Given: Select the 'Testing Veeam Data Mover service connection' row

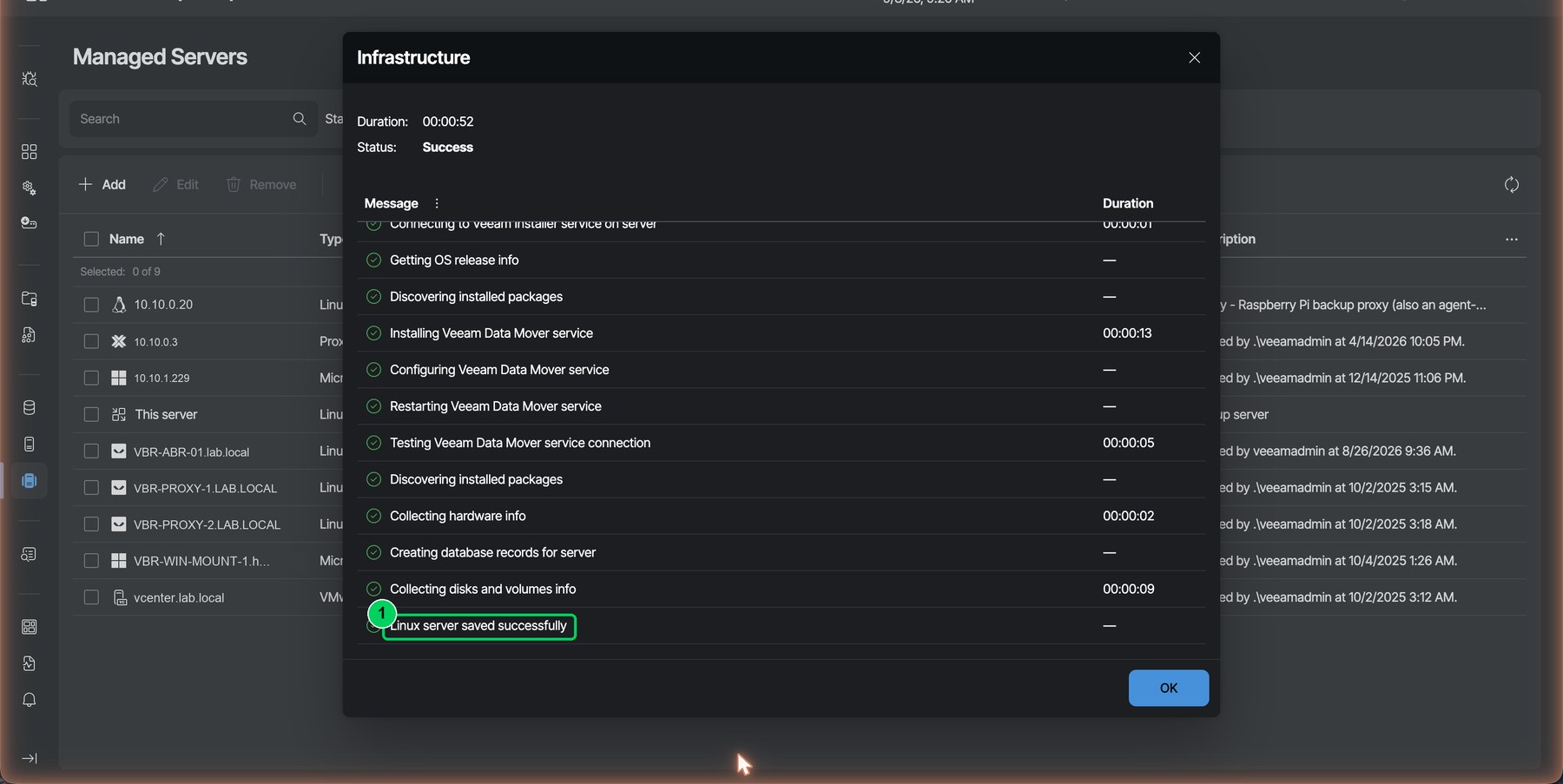Looking at the screenshot, I should [781, 443].
